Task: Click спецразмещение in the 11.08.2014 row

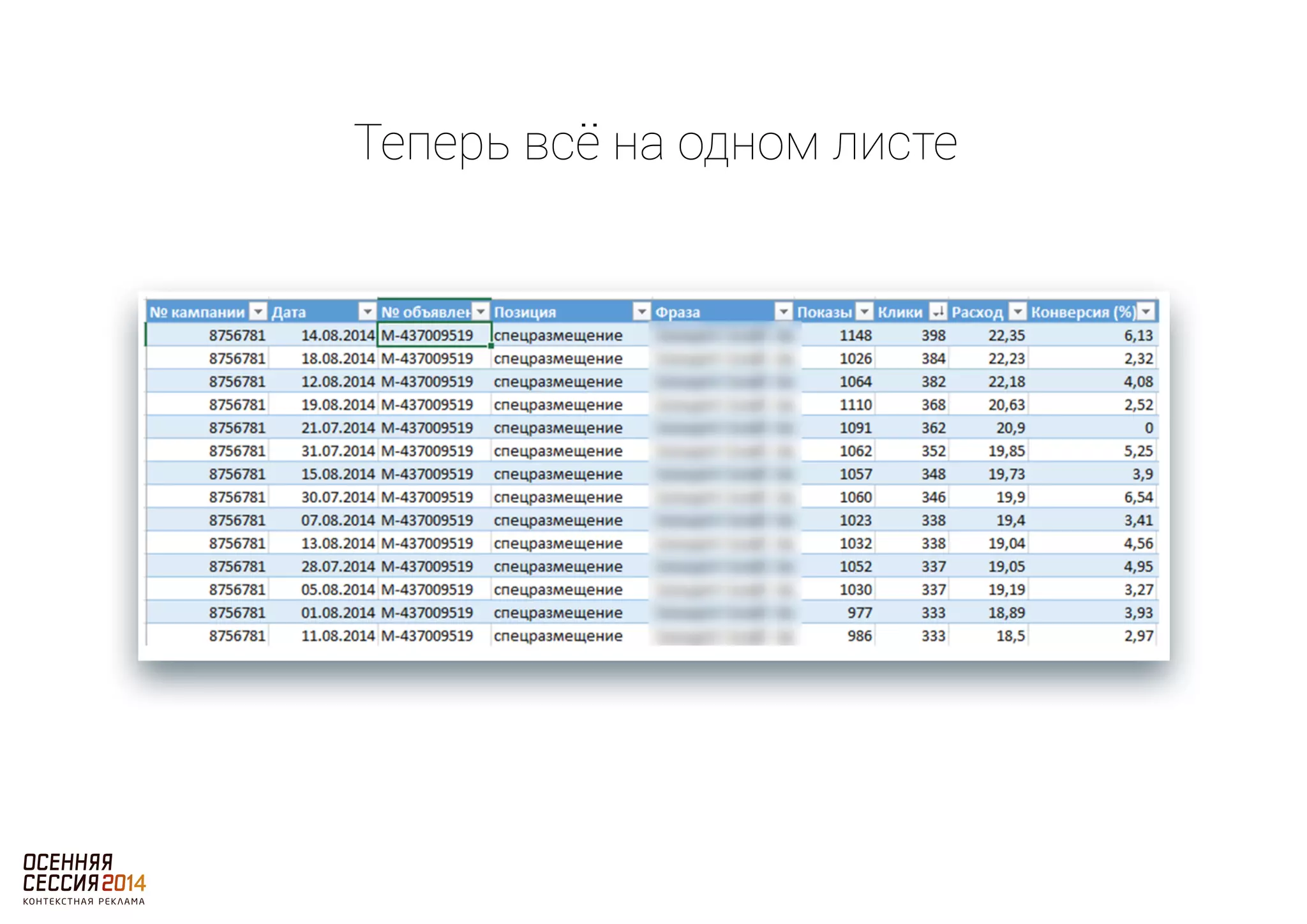Action: tap(558, 636)
